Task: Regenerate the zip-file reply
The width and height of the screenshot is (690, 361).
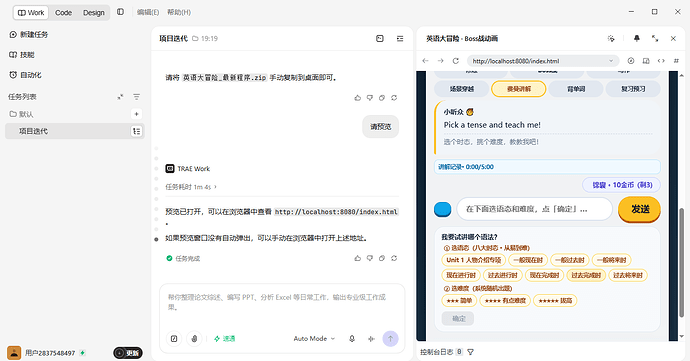Action: tap(394, 98)
